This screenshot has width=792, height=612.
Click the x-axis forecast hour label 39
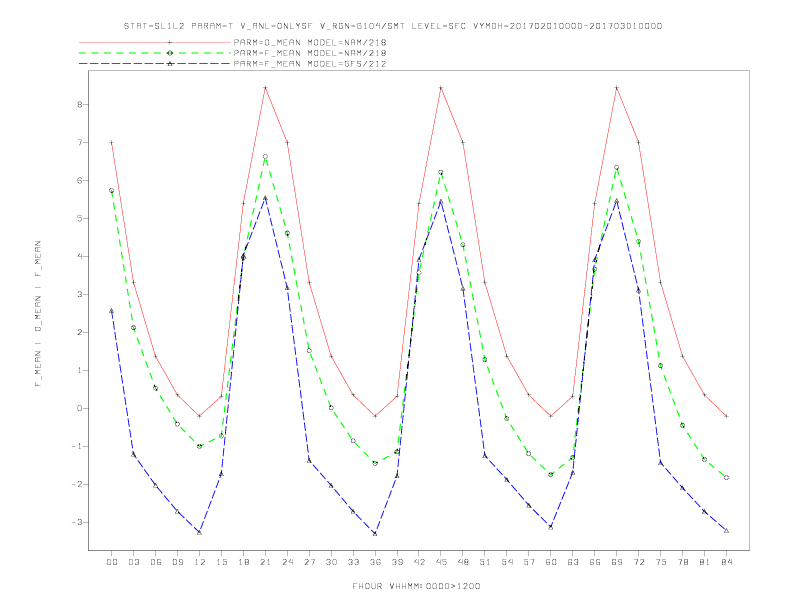coord(397,562)
